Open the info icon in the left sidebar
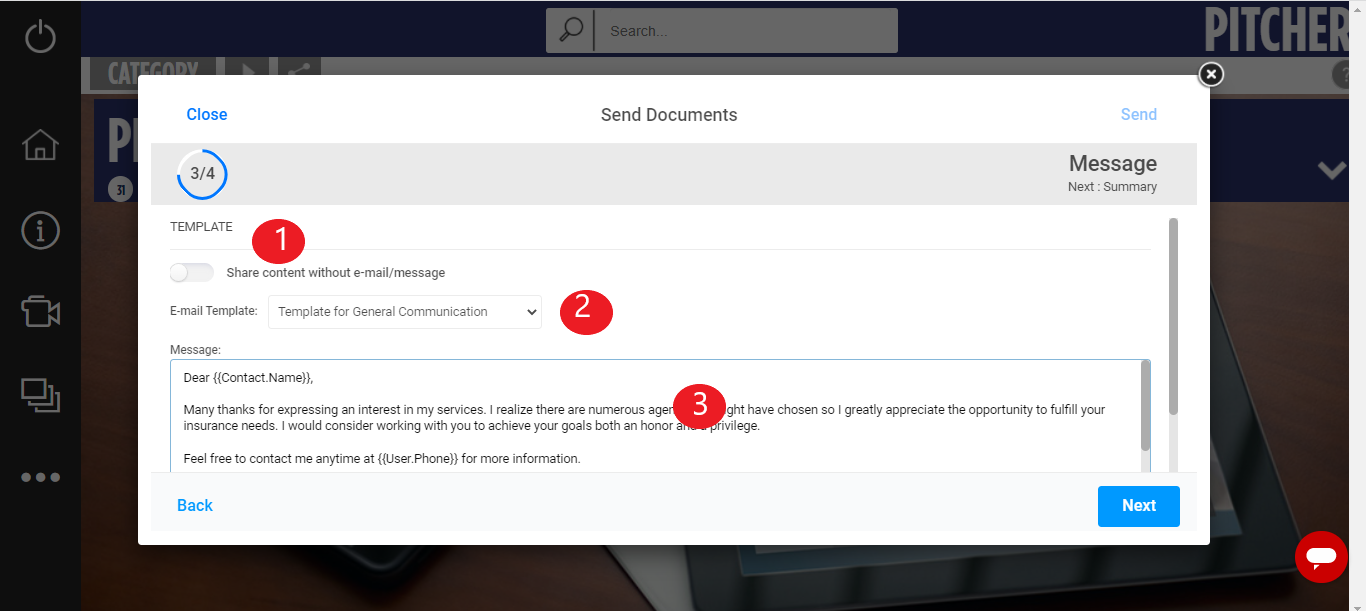This screenshot has height=611, width=1366. 40,230
